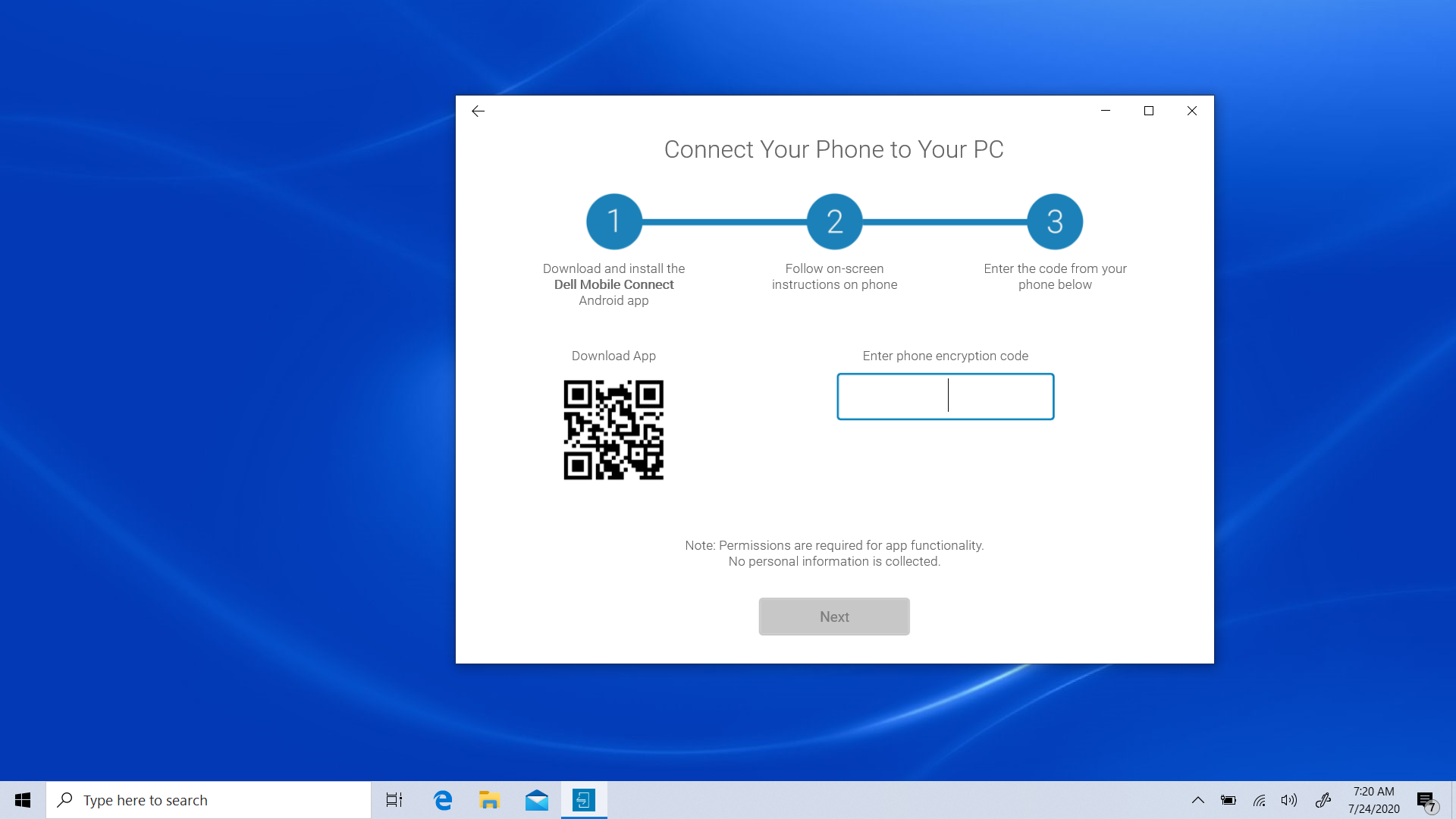Maximize the Dell Mobile Connect window

pos(1149,111)
